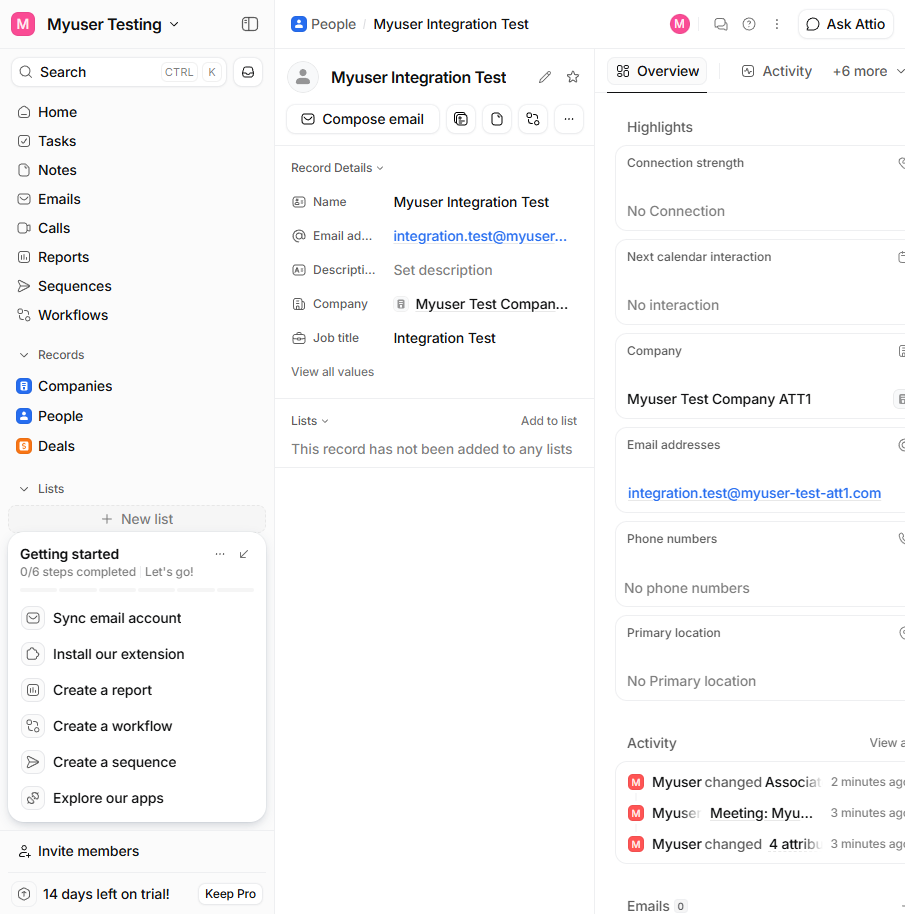The height and width of the screenshot is (914, 905).
Task: Switch to the Overview tab
Action: [657, 71]
